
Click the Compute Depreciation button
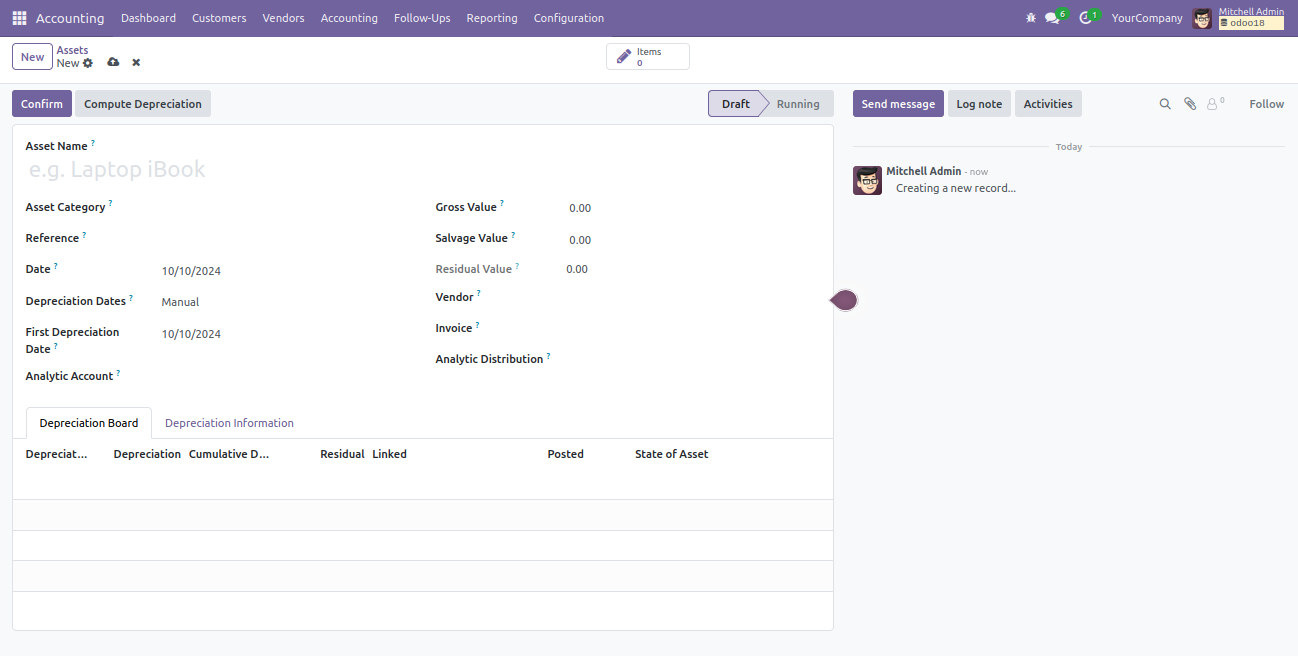(143, 104)
